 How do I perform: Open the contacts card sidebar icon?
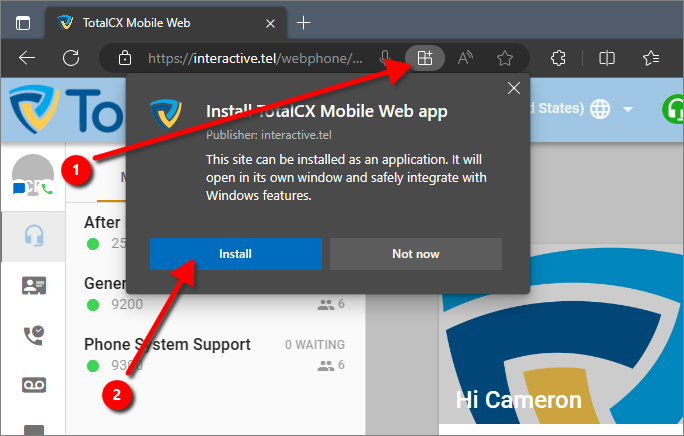(34, 286)
